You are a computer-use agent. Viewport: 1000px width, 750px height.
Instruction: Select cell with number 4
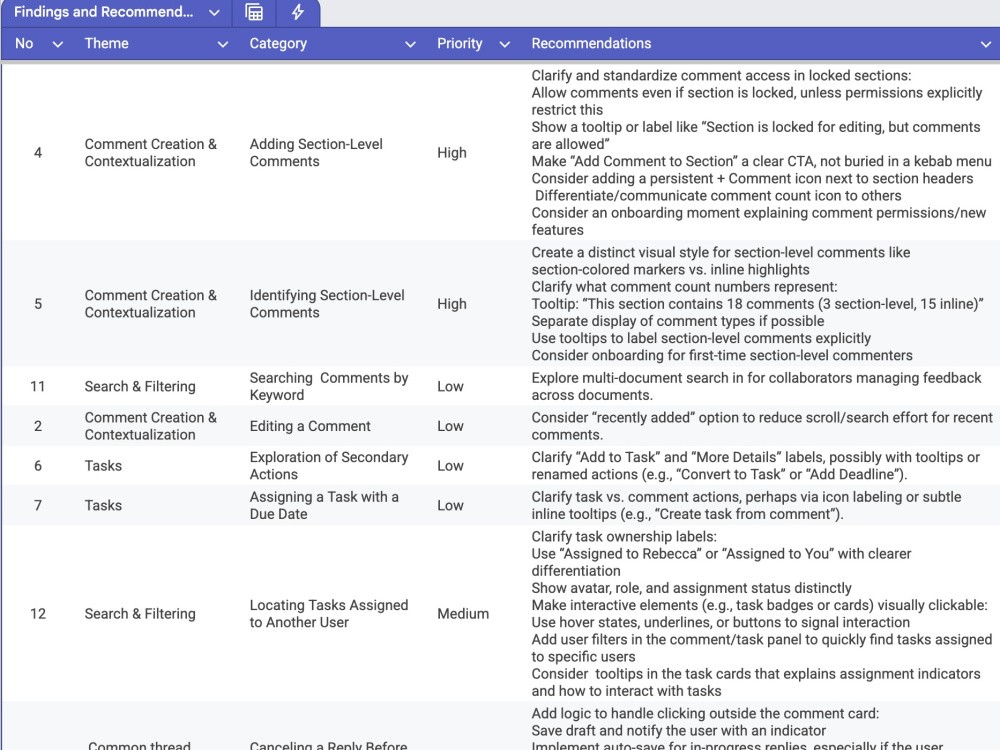[38, 153]
